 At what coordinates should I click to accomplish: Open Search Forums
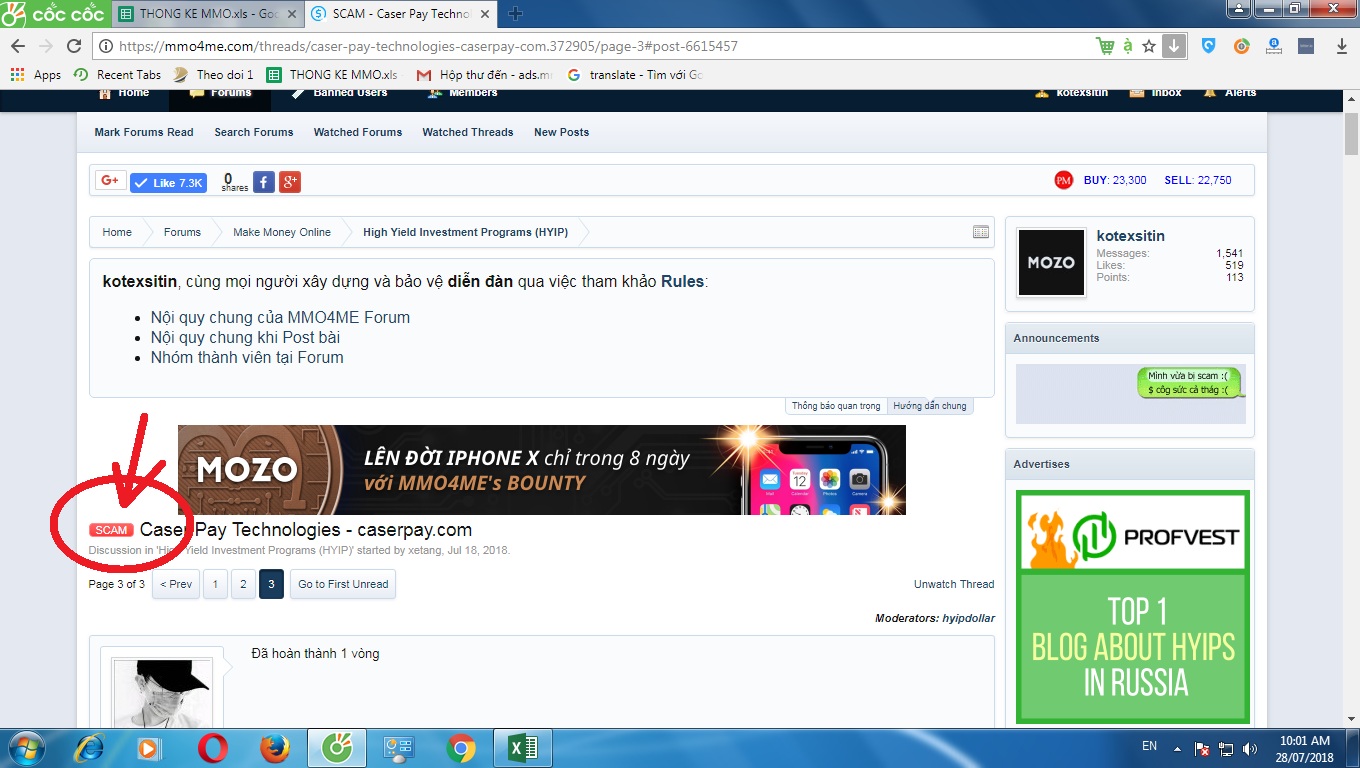(x=254, y=132)
